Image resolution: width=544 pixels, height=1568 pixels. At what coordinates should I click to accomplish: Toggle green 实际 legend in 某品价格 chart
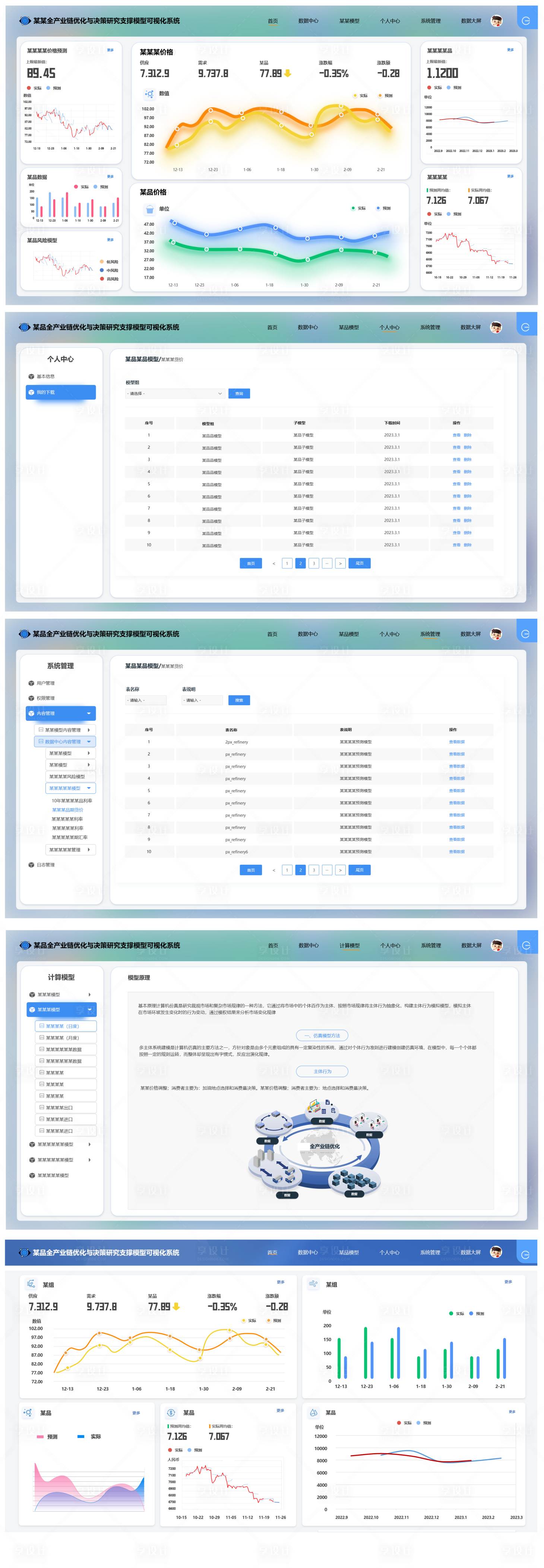358,208
